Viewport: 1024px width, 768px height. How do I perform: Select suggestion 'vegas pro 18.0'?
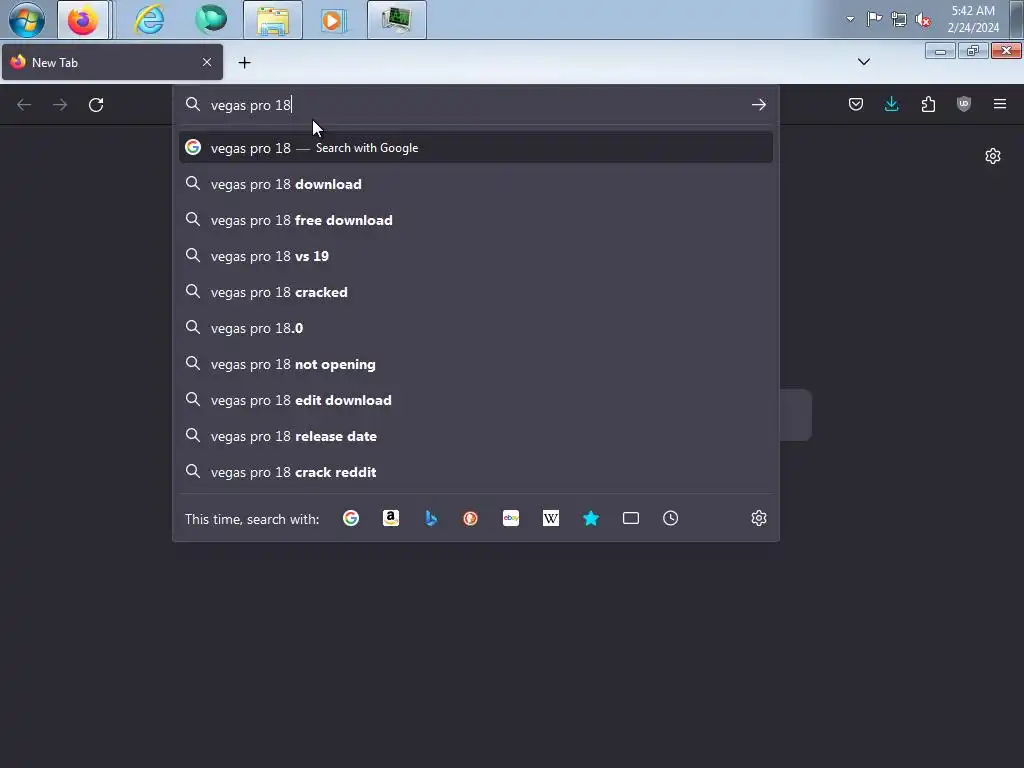[x=475, y=328]
